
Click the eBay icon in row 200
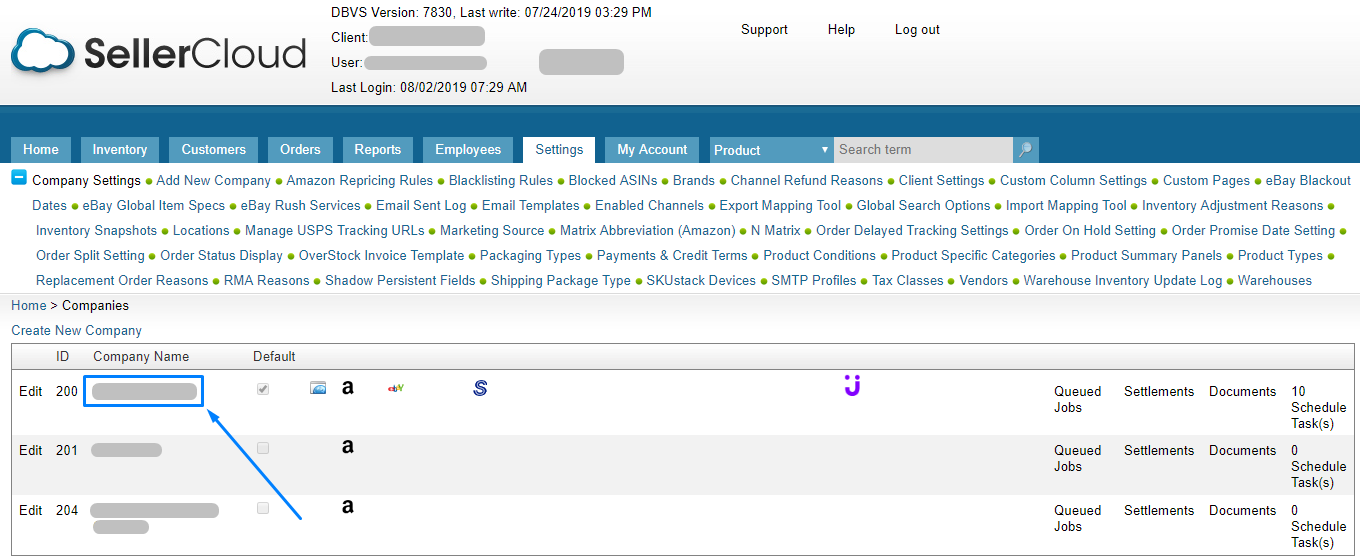click(x=396, y=388)
